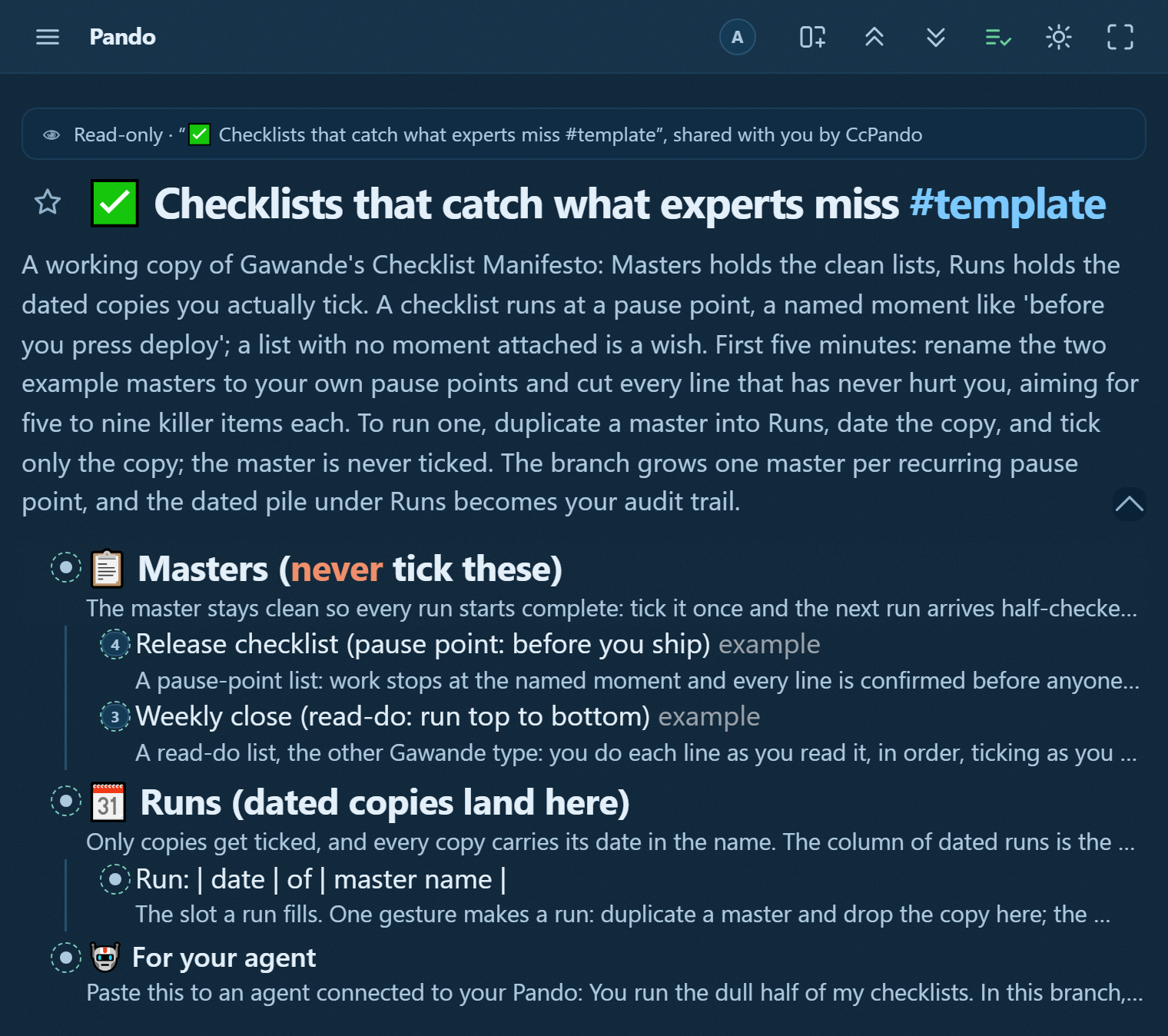Open the Masters (never tick these) heading
1168x1036 pixels.
click(x=350, y=569)
